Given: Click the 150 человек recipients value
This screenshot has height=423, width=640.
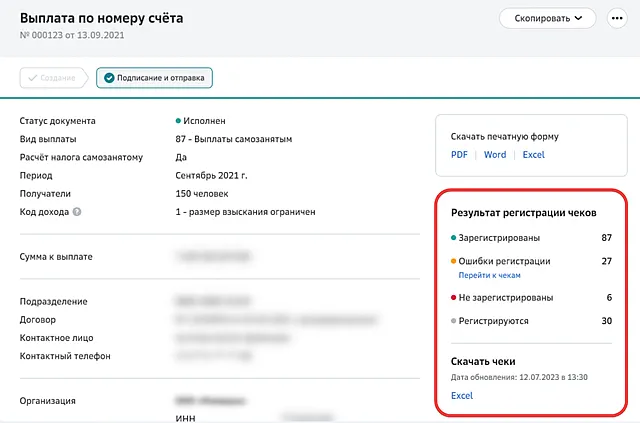Looking at the screenshot, I should (202, 194).
